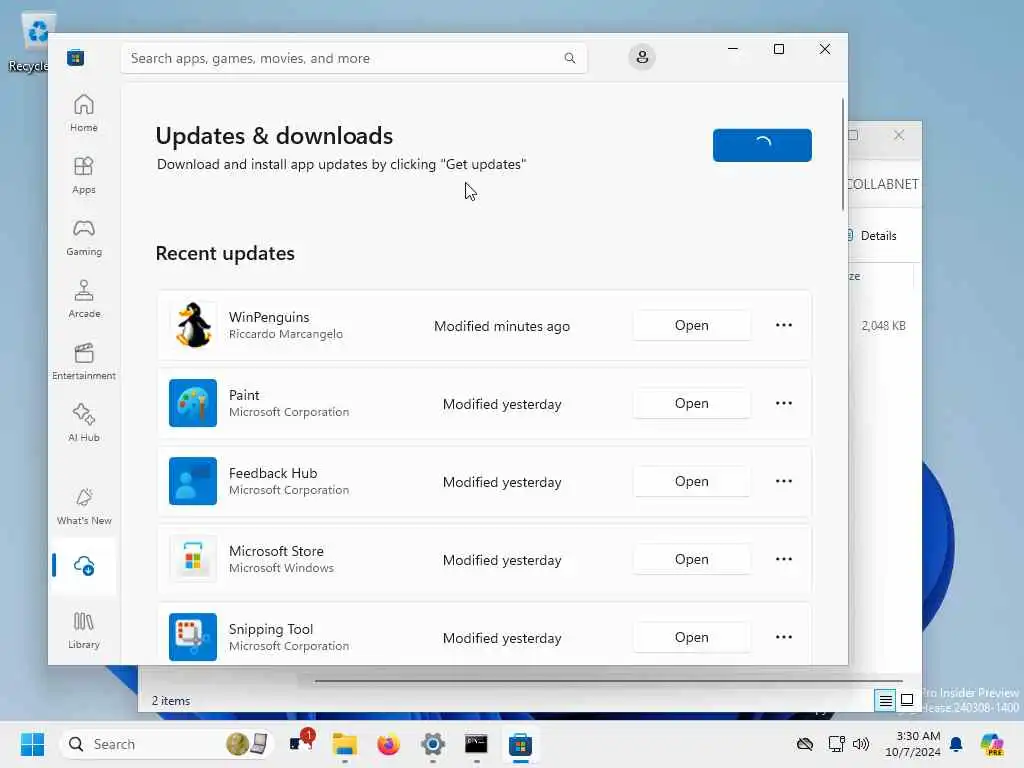Open more options for Paint
The height and width of the screenshot is (768, 1024).
click(784, 403)
